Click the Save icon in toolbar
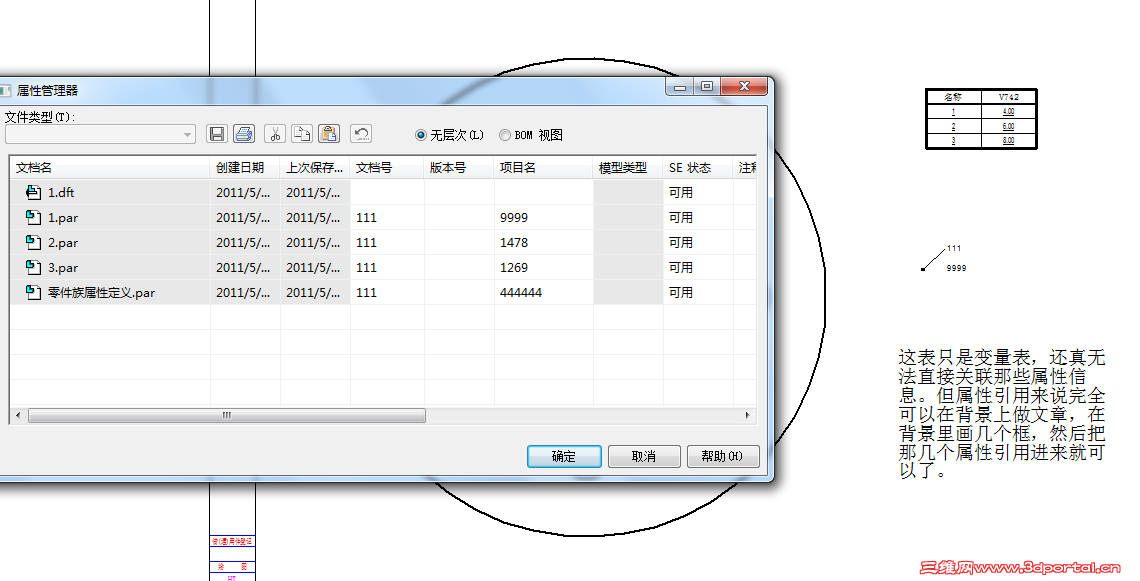Viewport: 1140px width, 581px height. click(x=216, y=134)
